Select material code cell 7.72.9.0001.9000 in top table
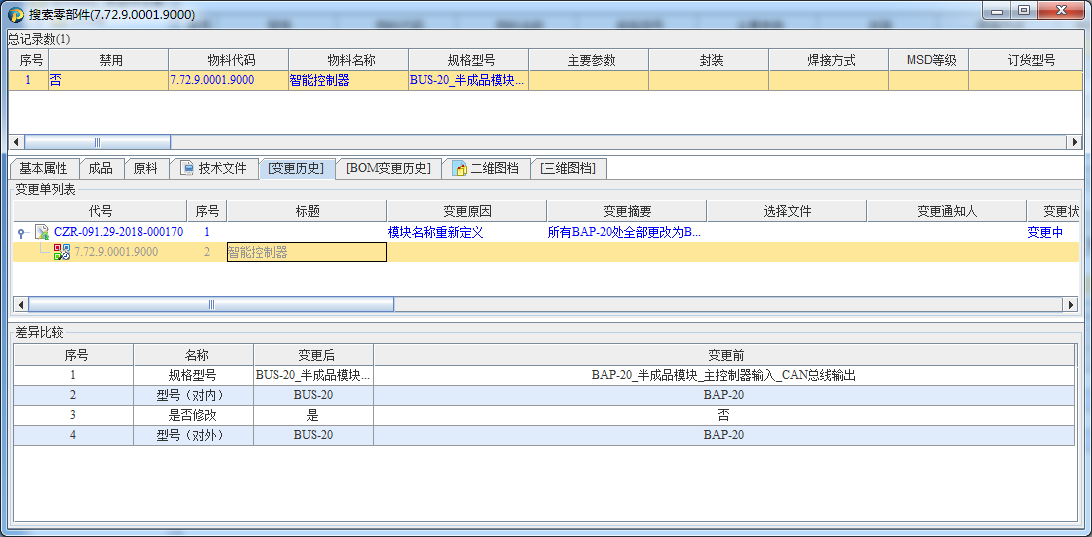 point(228,80)
